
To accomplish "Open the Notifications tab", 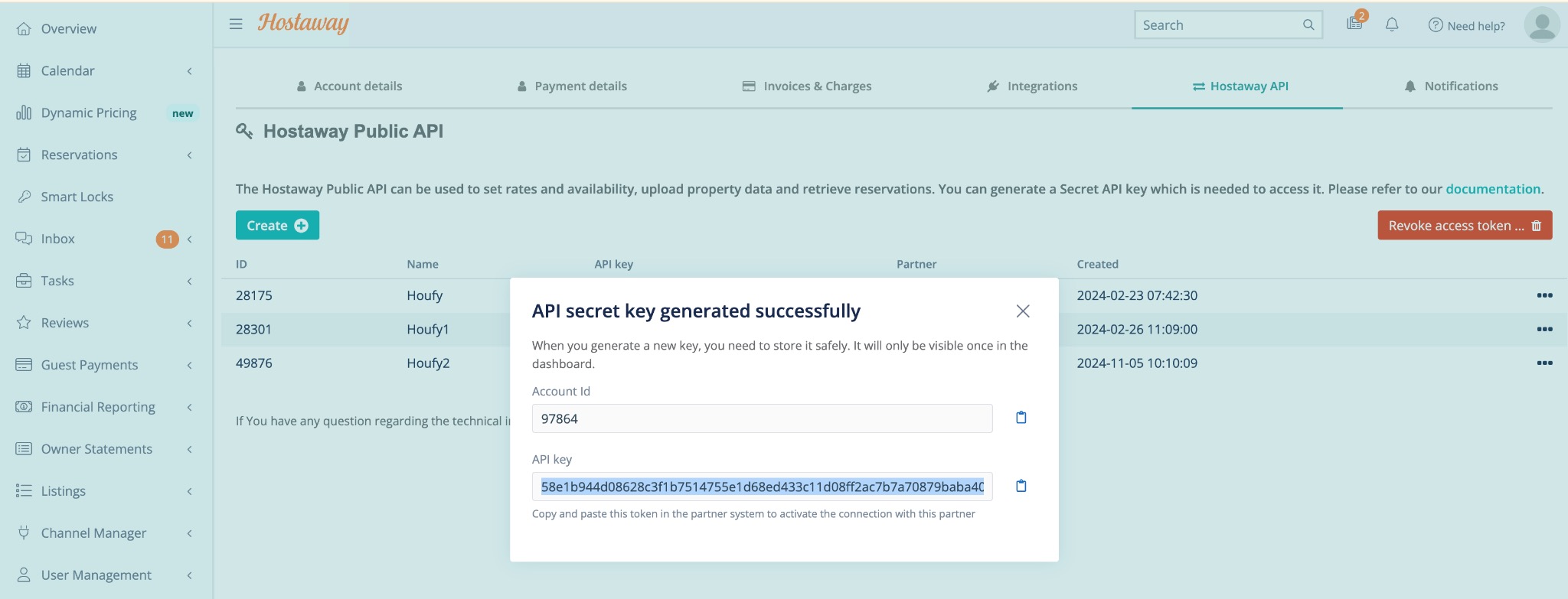I will pyautogui.click(x=1451, y=86).
